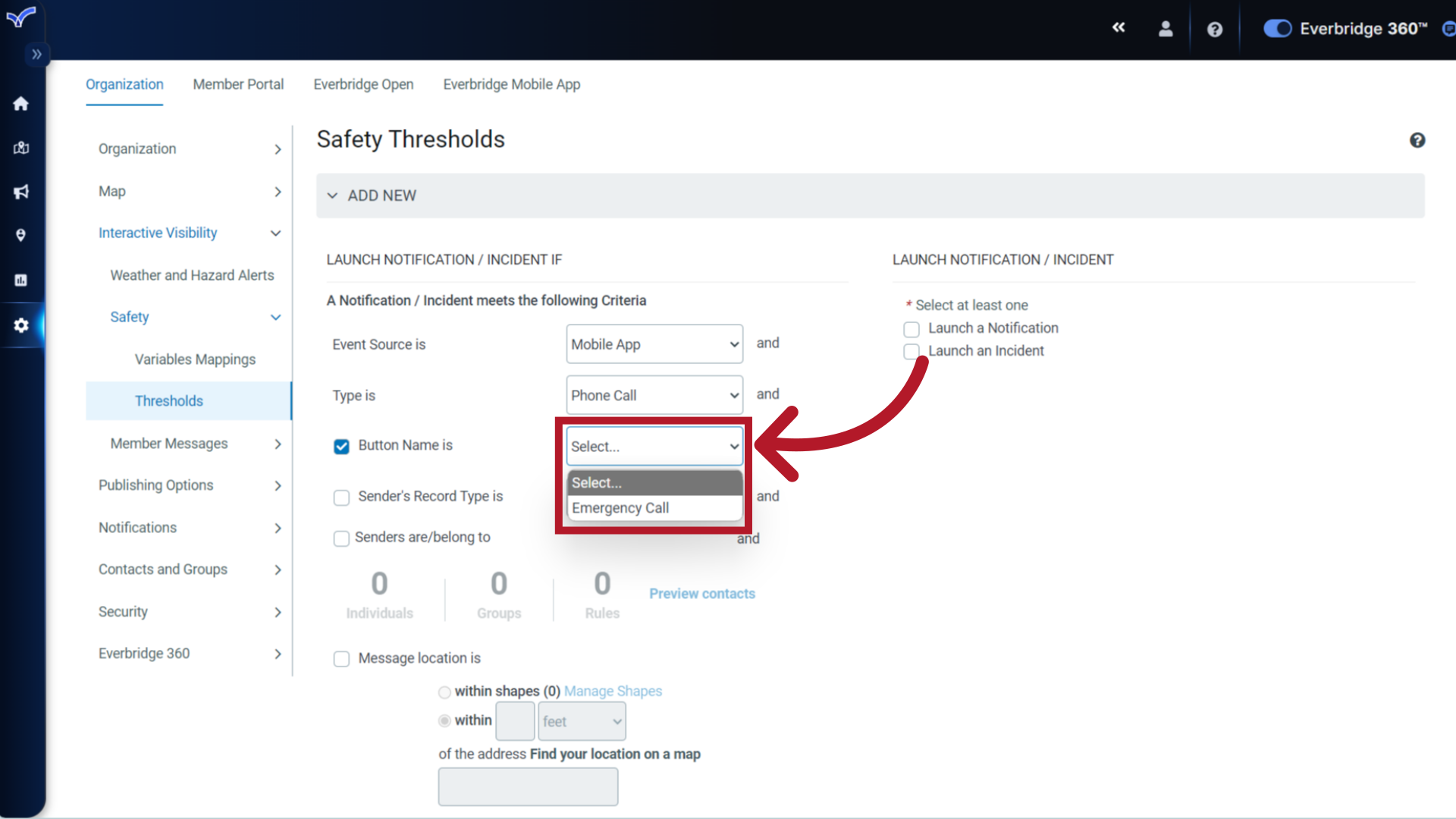
Task: Click Find your location on a map
Action: click(x=615, y=755)
